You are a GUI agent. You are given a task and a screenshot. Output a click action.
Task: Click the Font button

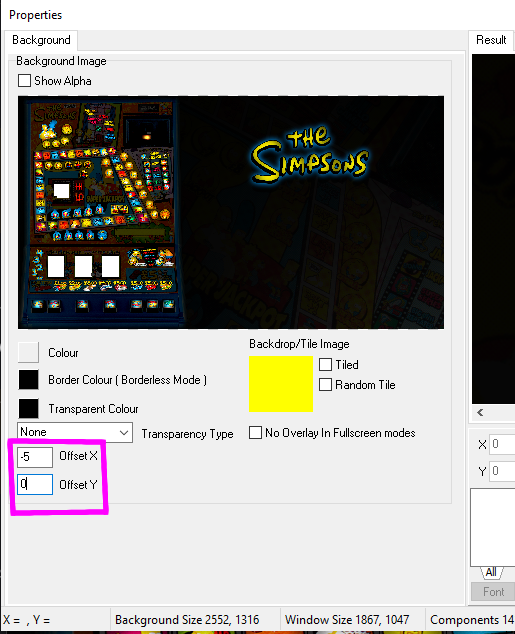[x=493, y=592]
